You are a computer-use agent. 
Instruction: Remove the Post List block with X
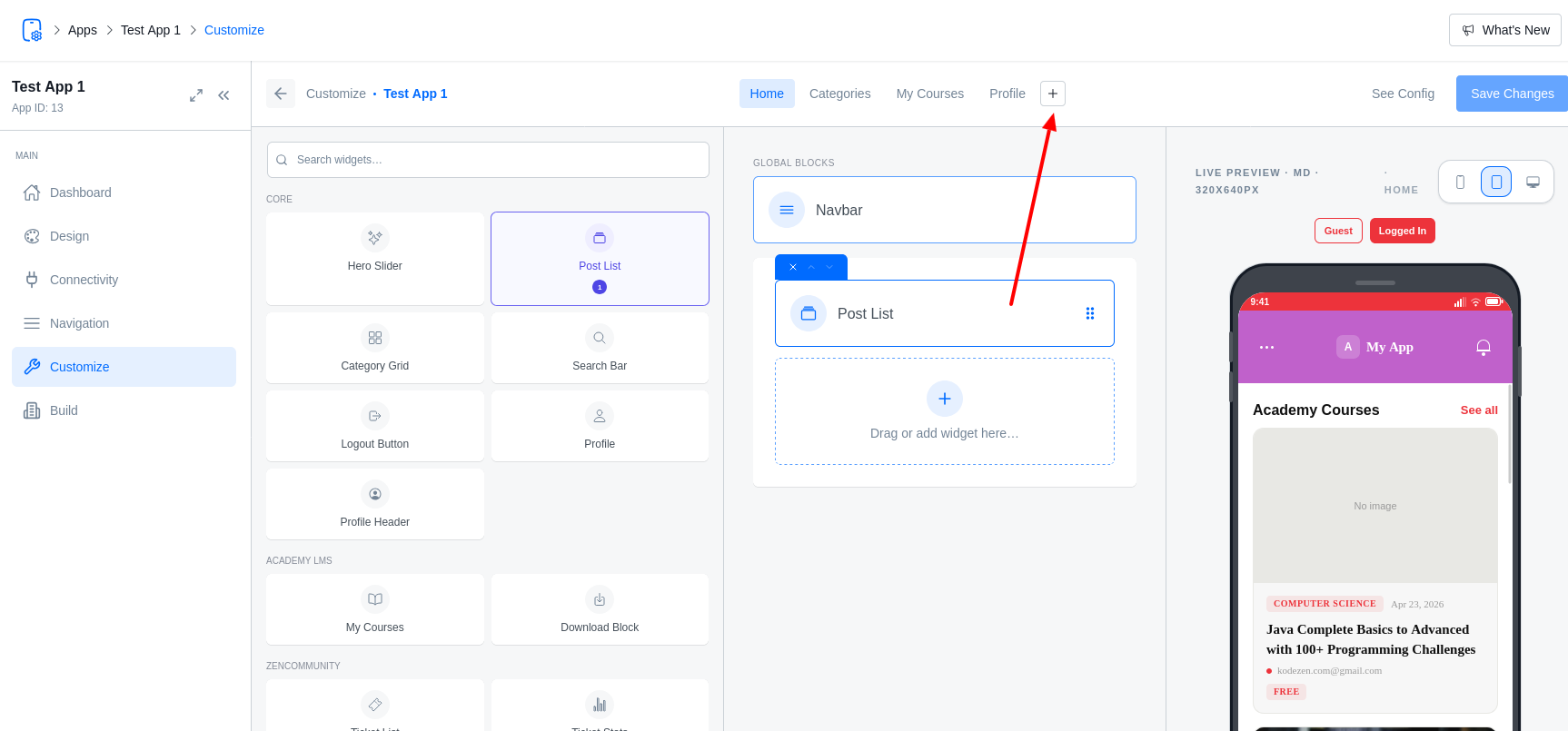pos(793,267)
